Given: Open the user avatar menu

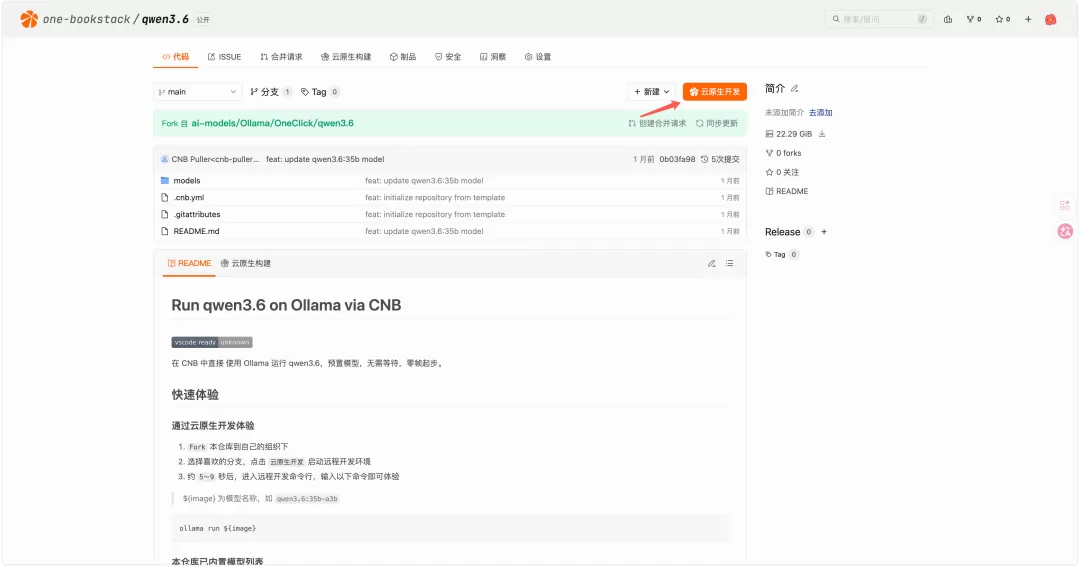Looking at the screenshot, I should 1050,19.
